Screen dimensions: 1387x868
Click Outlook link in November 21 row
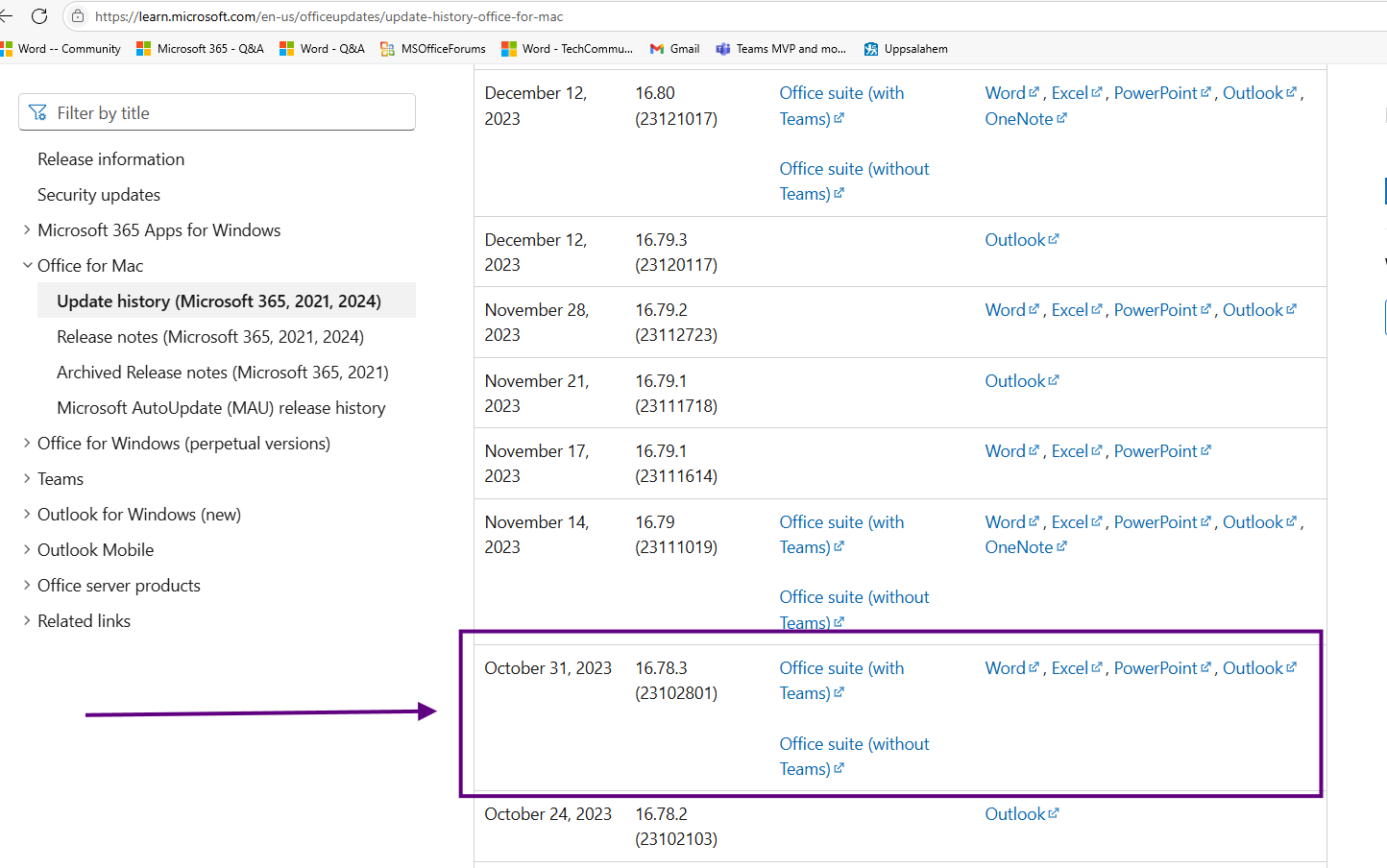(x=1021, y=381)
